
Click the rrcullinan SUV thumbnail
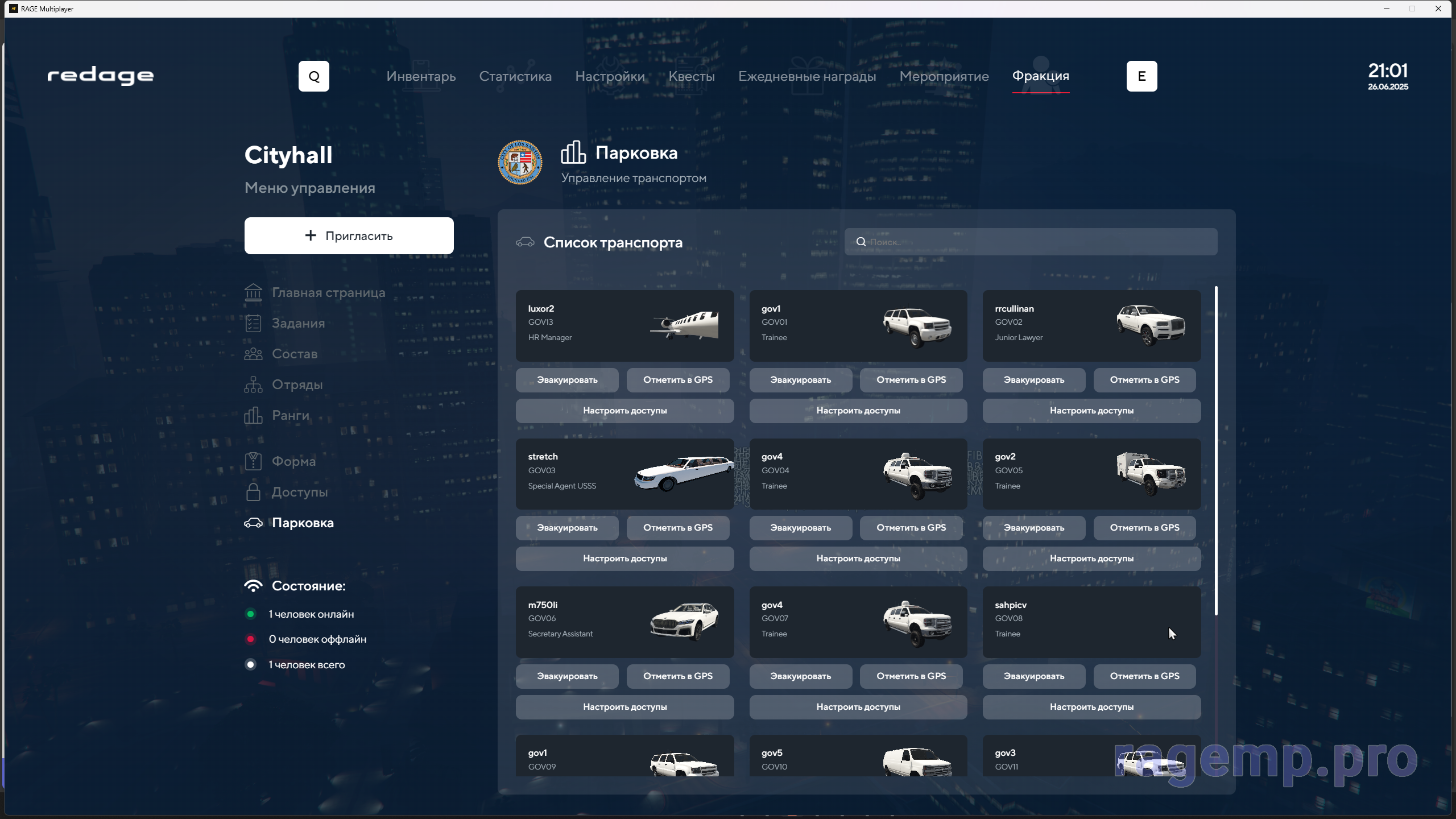1151,325
